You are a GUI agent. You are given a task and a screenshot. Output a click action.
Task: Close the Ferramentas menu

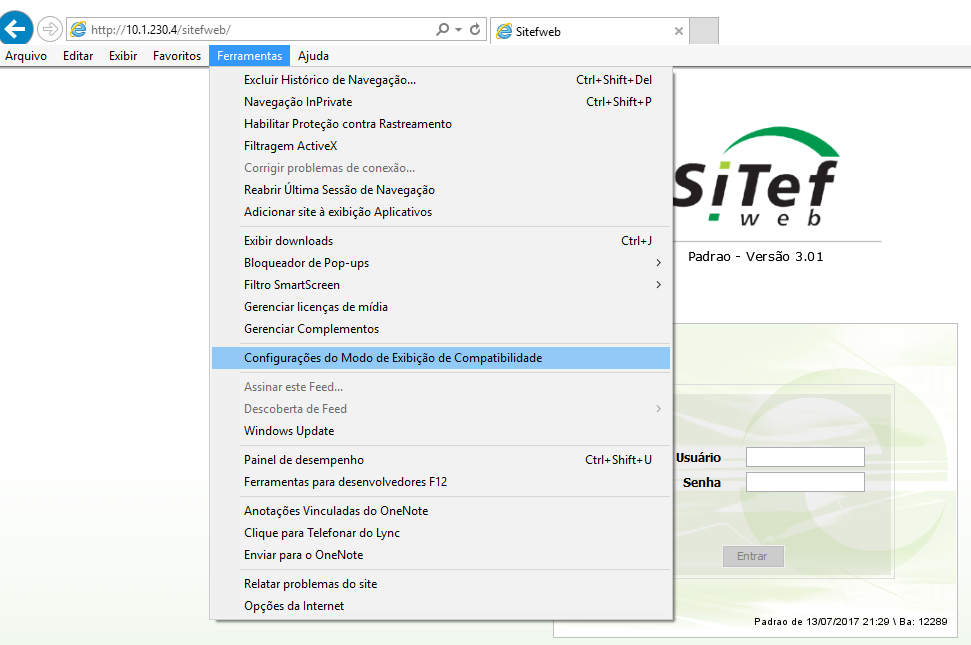point(250,56)
